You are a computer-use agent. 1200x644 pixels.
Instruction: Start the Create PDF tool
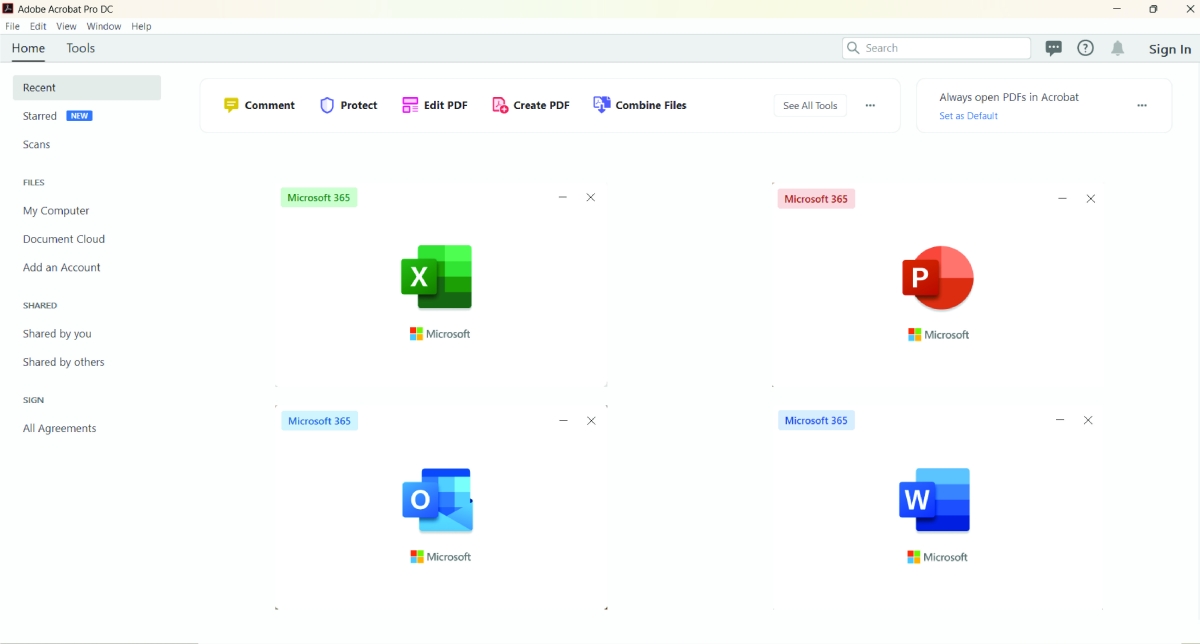[x=531, y=105]
